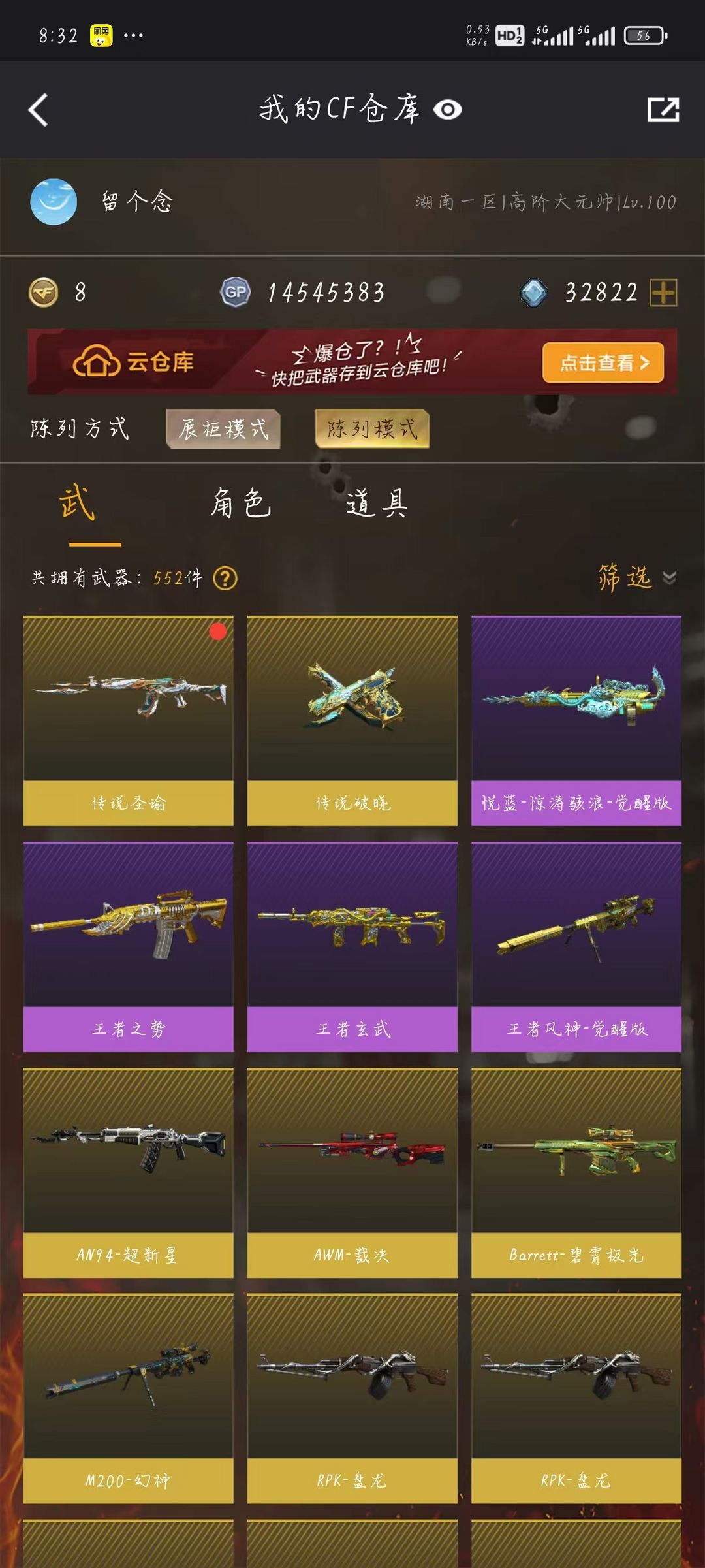Toggle the warehouse visibility eye icon
Screen dimensions: 705x1568
(448, 110)
